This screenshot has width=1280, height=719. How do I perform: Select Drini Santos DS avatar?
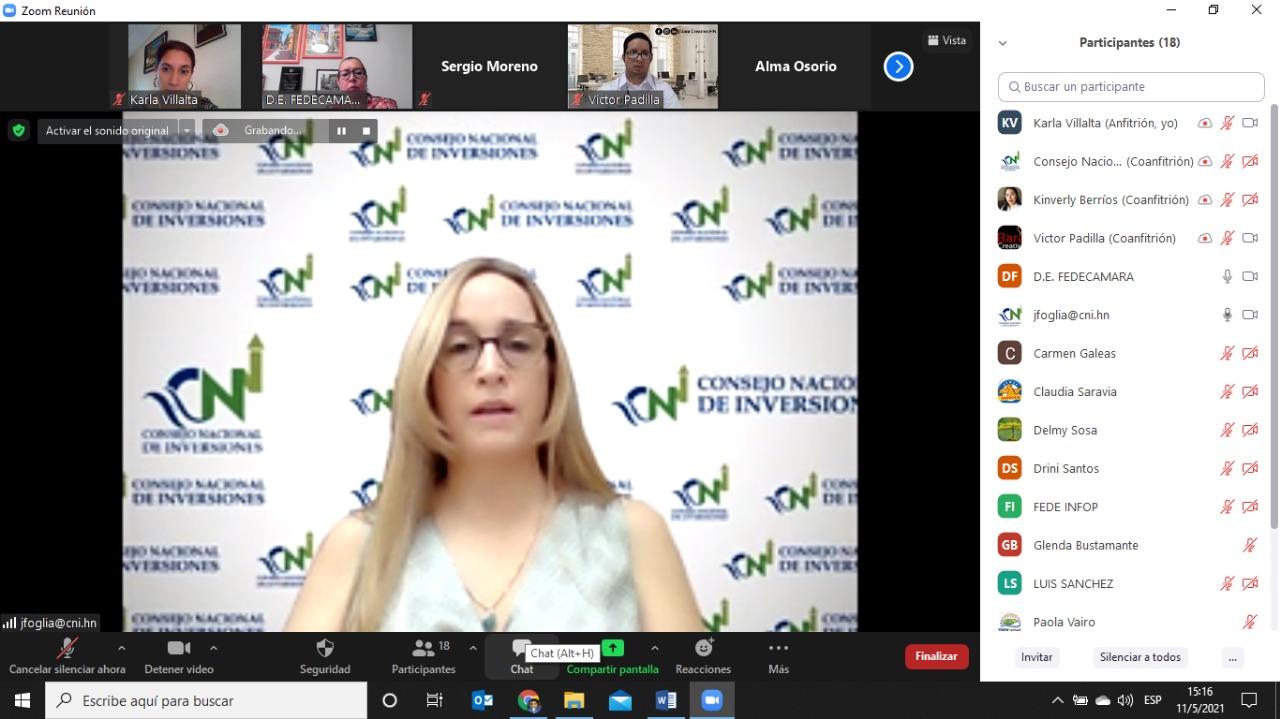click(1010, 468)
